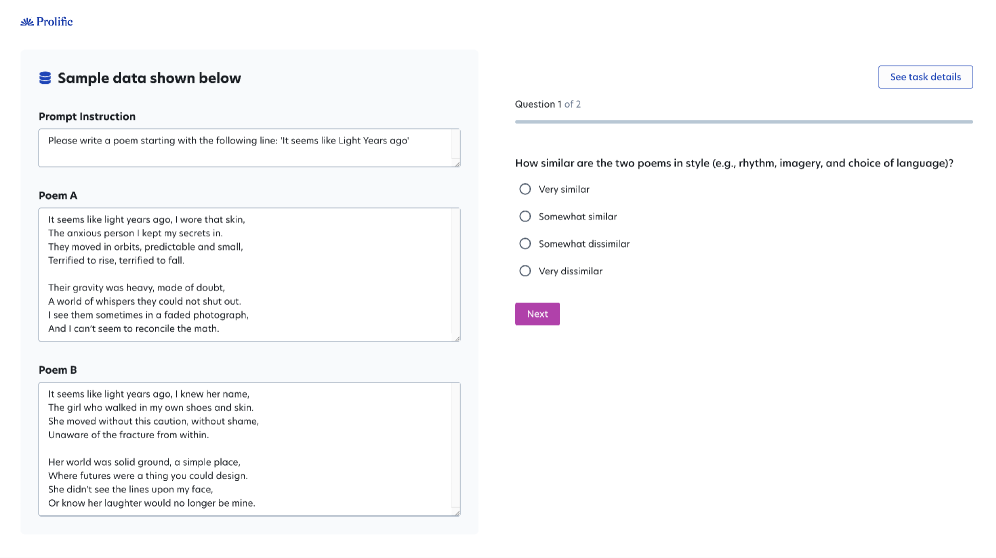Focus the Poem A text area
996x558 pixels.
[249, 274]
